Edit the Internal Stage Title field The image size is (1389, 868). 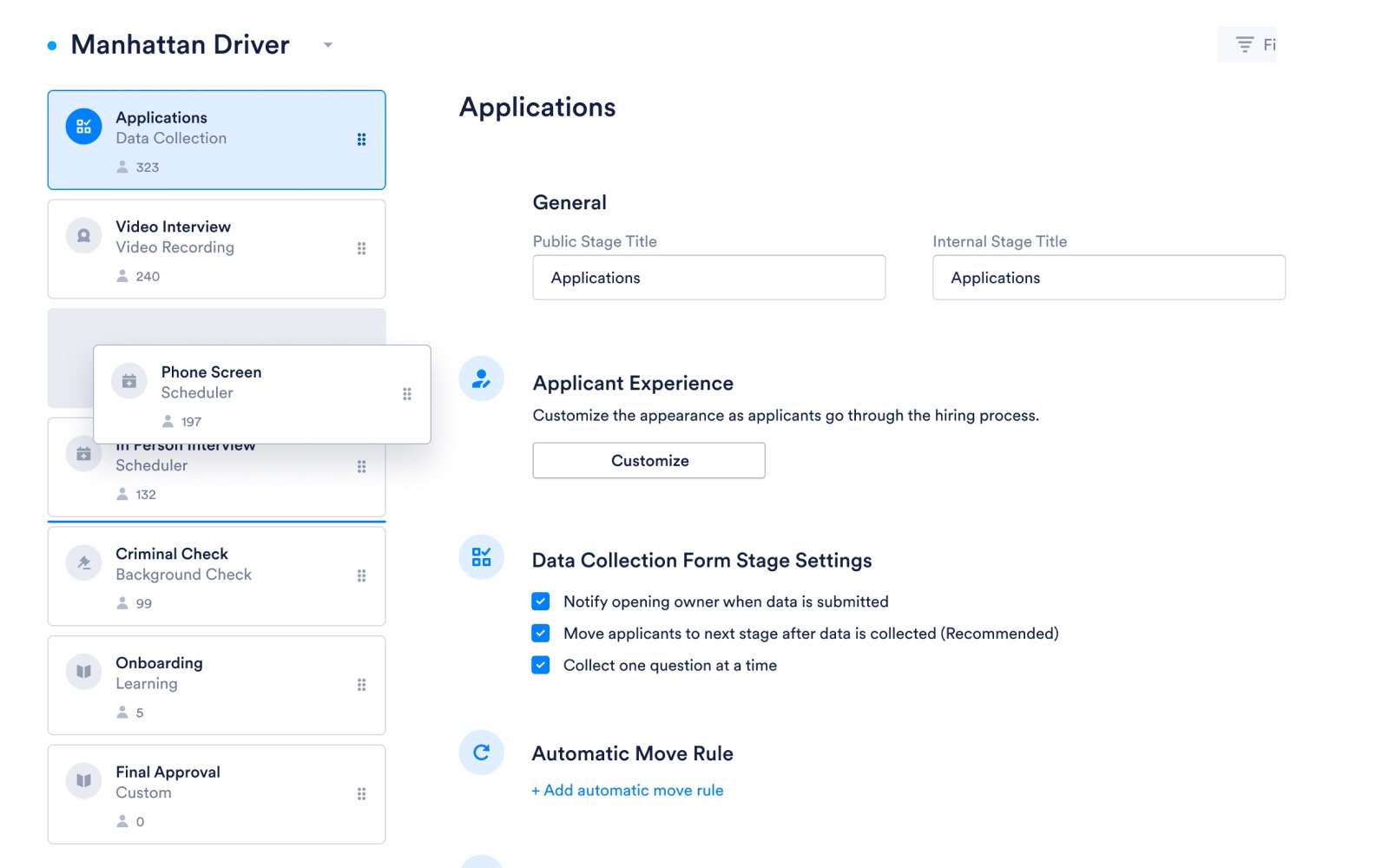click(1108, 278)
